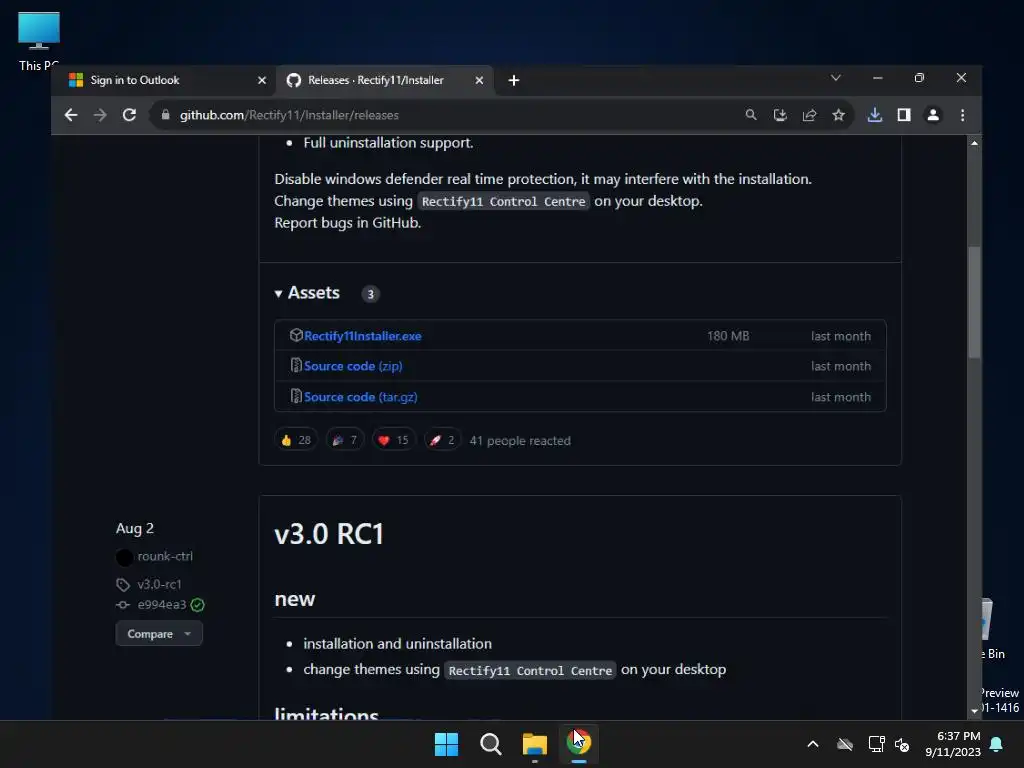Open network status tray icon
Image resolution: width=1024 pixels, height=768 pixels.
(876, 744)
